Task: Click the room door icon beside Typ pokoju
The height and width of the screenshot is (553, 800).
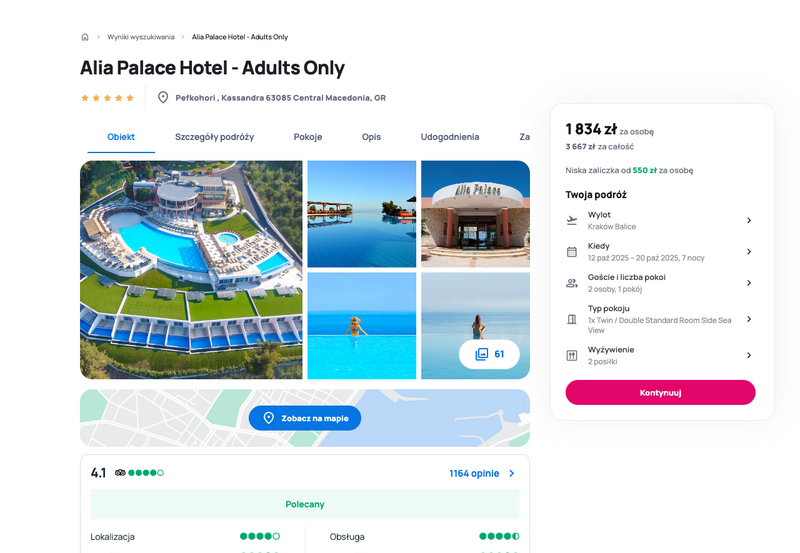Action: 572,319
